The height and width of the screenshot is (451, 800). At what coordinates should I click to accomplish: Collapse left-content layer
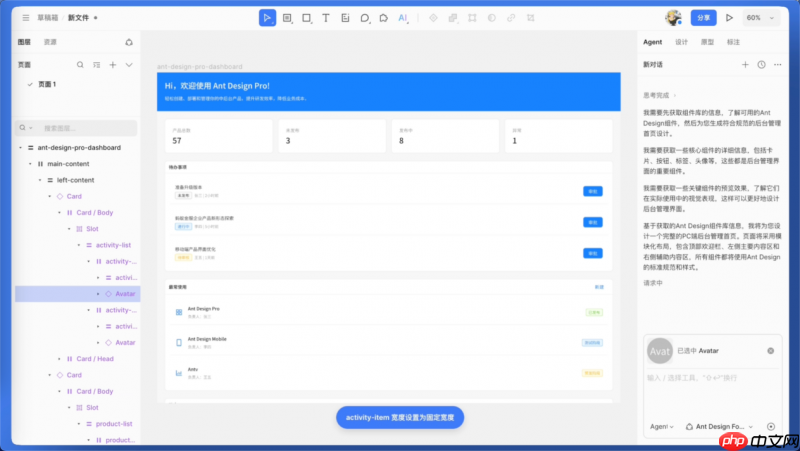point(40,180)
